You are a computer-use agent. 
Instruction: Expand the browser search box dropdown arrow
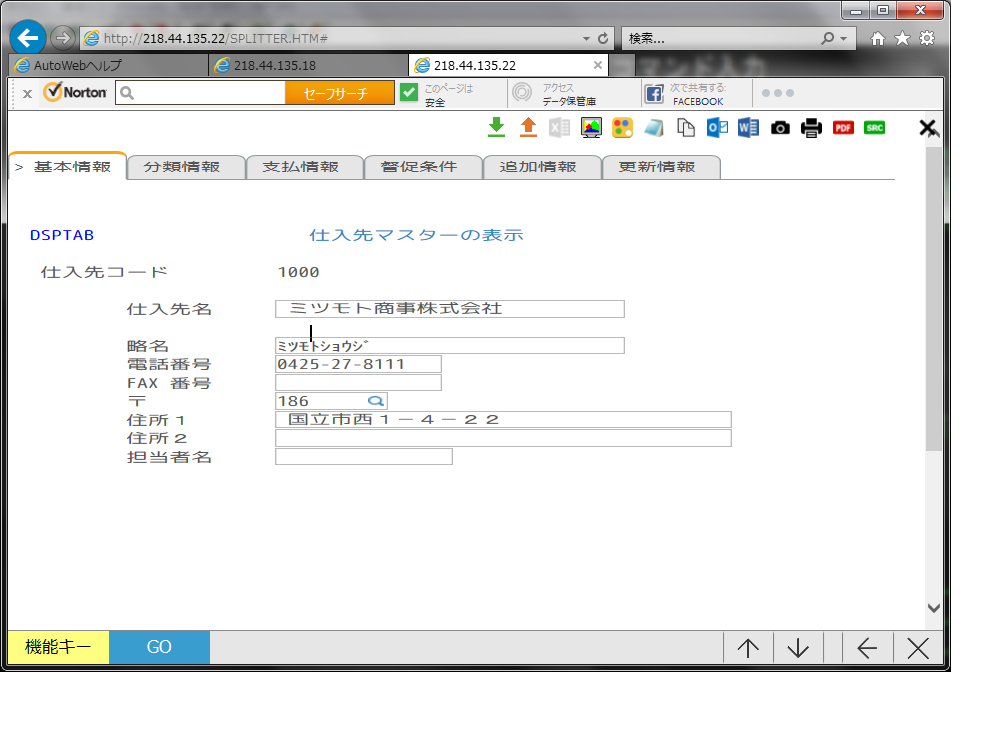[x=845, y=38]
